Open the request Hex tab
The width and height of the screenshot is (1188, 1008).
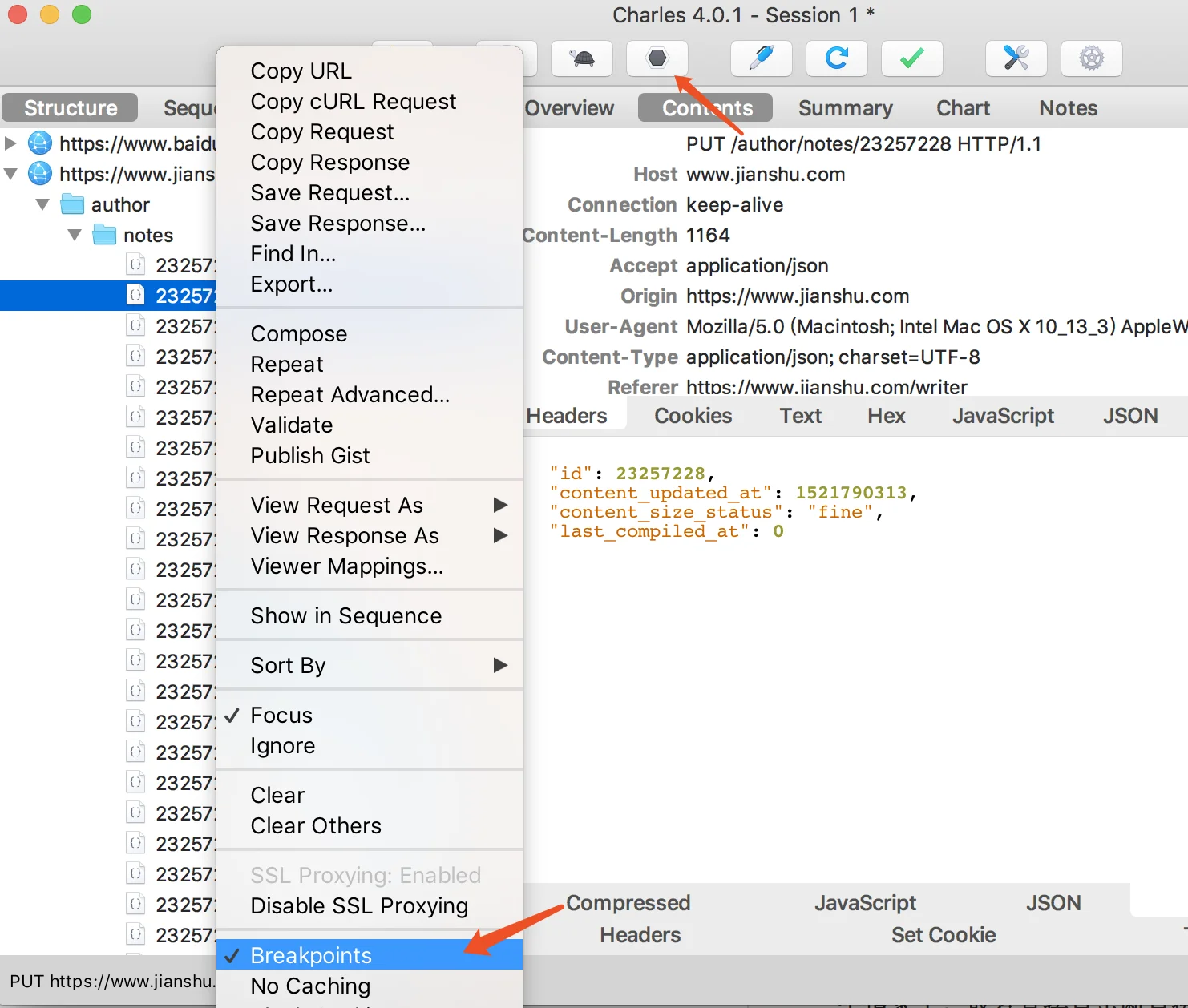(x=886, y=416)
